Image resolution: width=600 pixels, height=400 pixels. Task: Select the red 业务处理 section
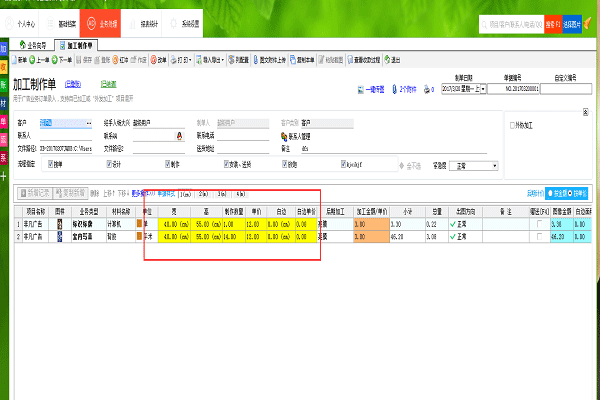pyautogui.click(x=101, y=24)
